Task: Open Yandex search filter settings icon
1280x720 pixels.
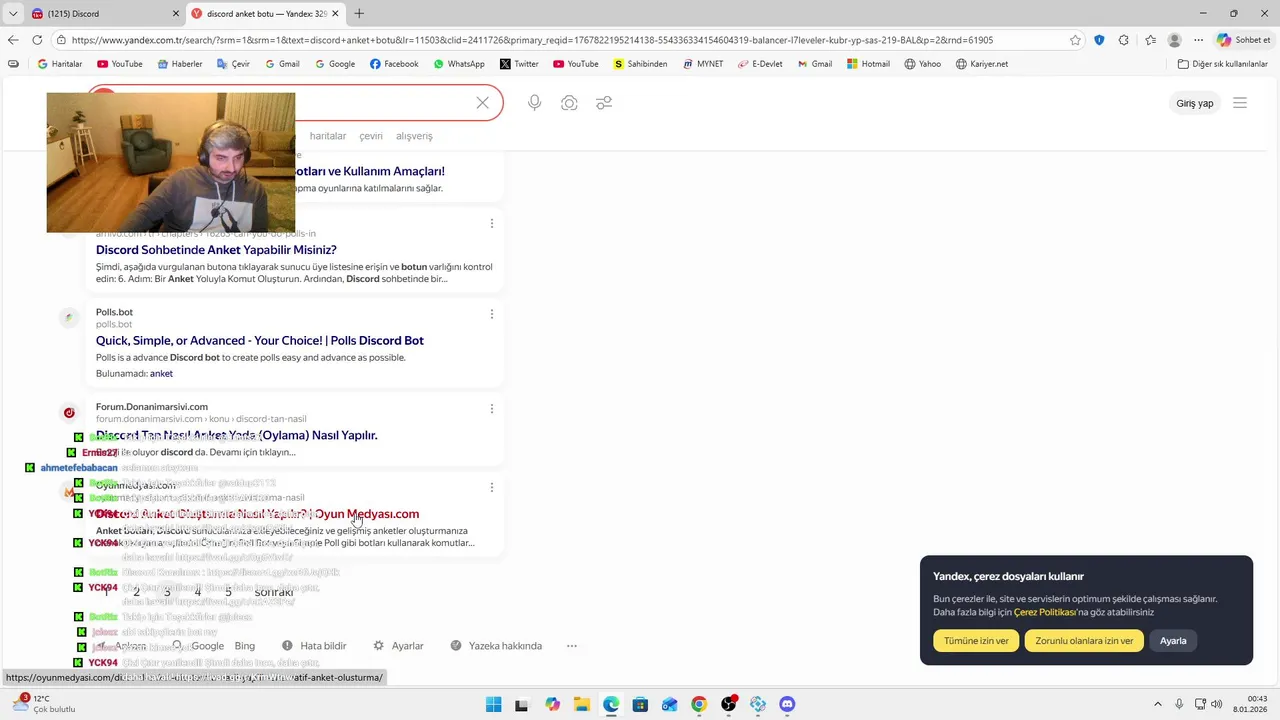Action: (x=604, y=103)
